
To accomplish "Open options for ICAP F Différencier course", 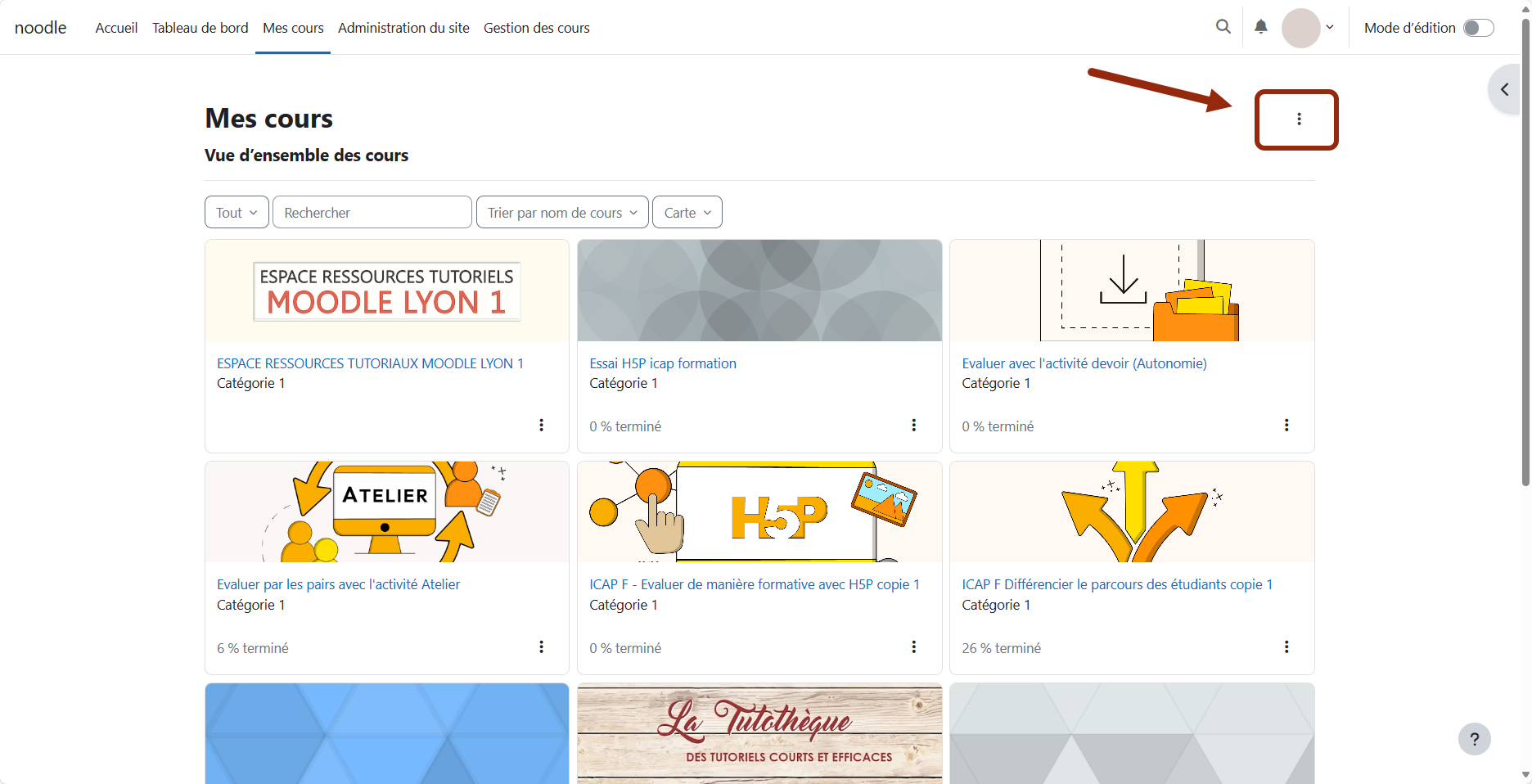I will point(1286,647).
